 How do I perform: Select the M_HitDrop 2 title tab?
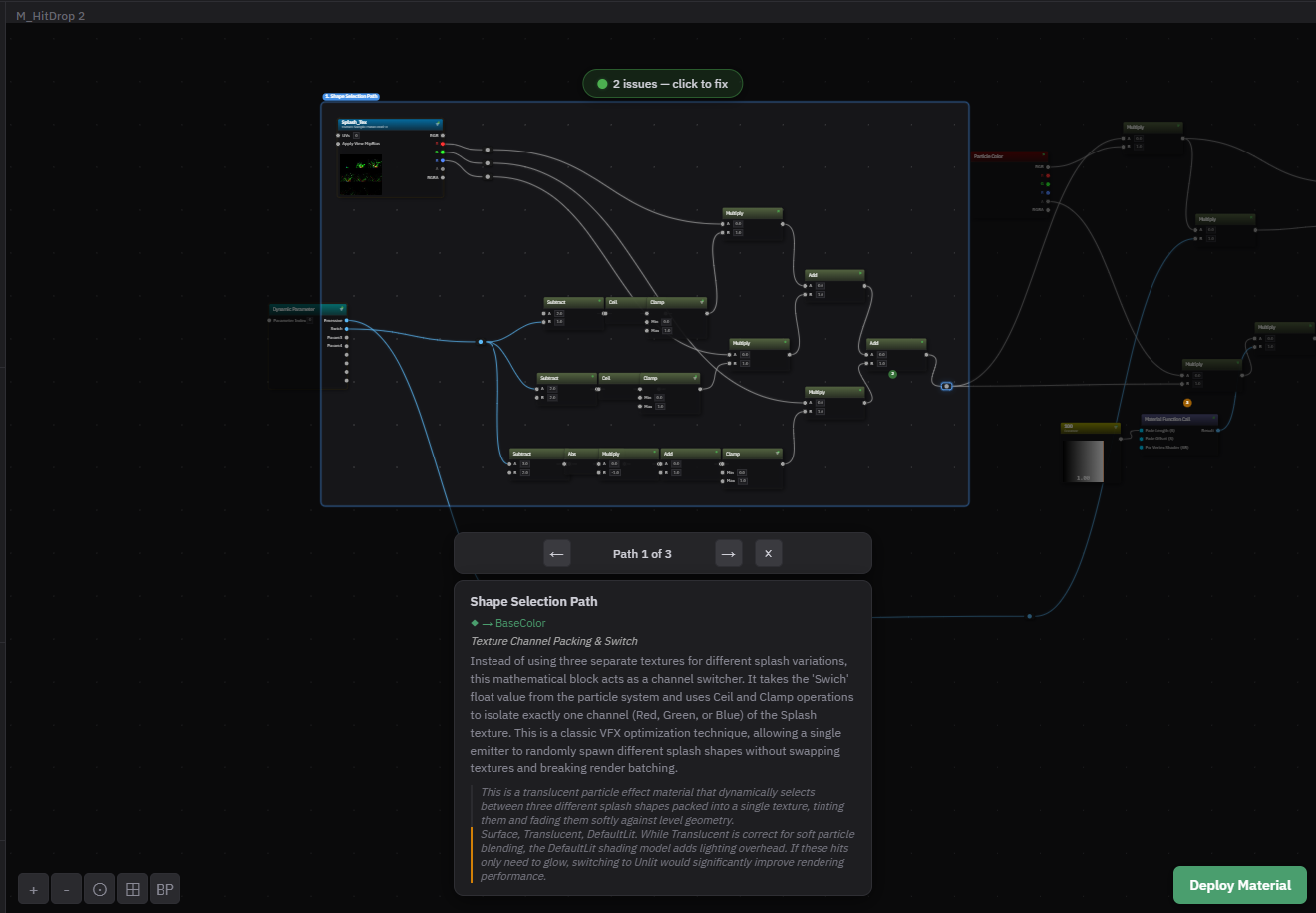50,16
